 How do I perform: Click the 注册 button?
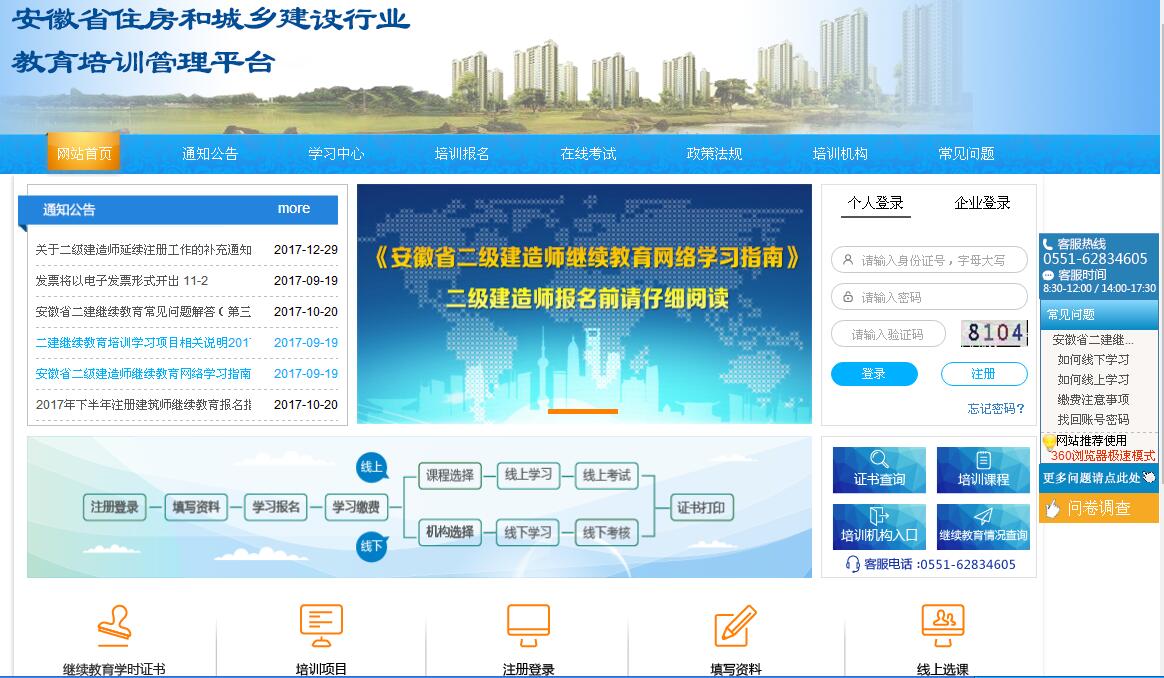(x=983, y=374)
